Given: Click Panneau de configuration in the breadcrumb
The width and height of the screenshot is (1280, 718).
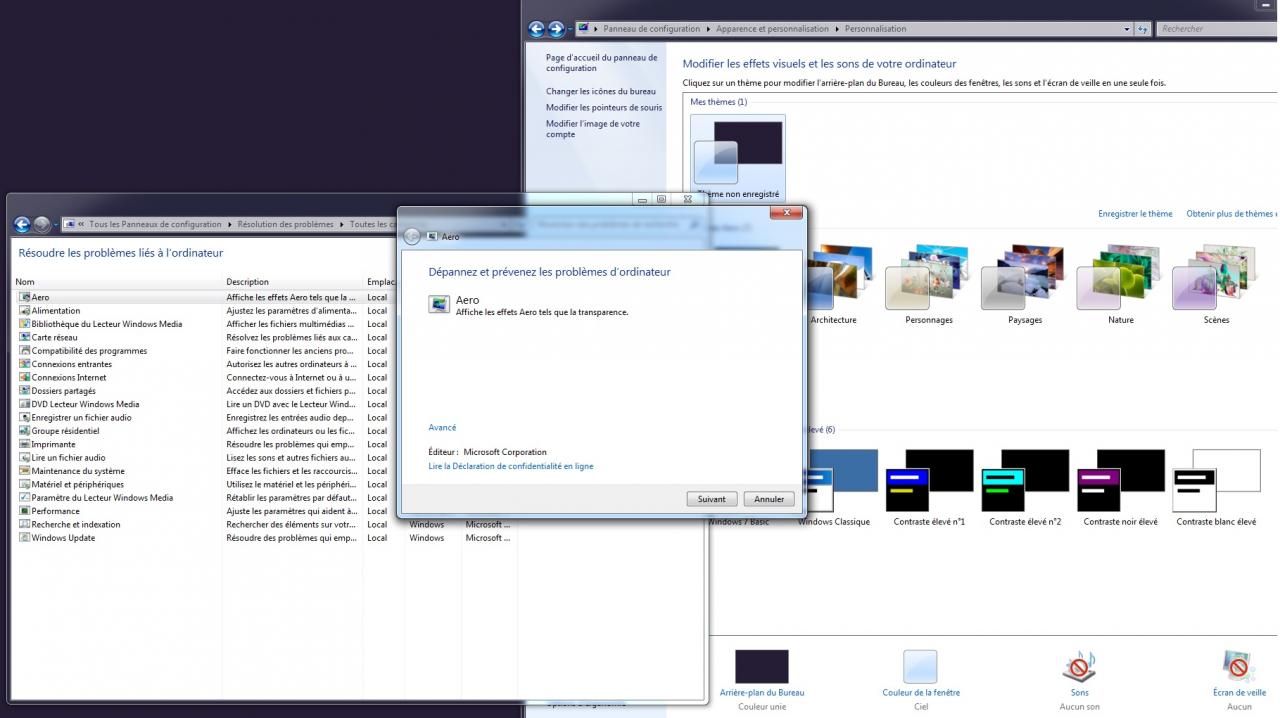Looking at the screenshot, I should point(651,29).
